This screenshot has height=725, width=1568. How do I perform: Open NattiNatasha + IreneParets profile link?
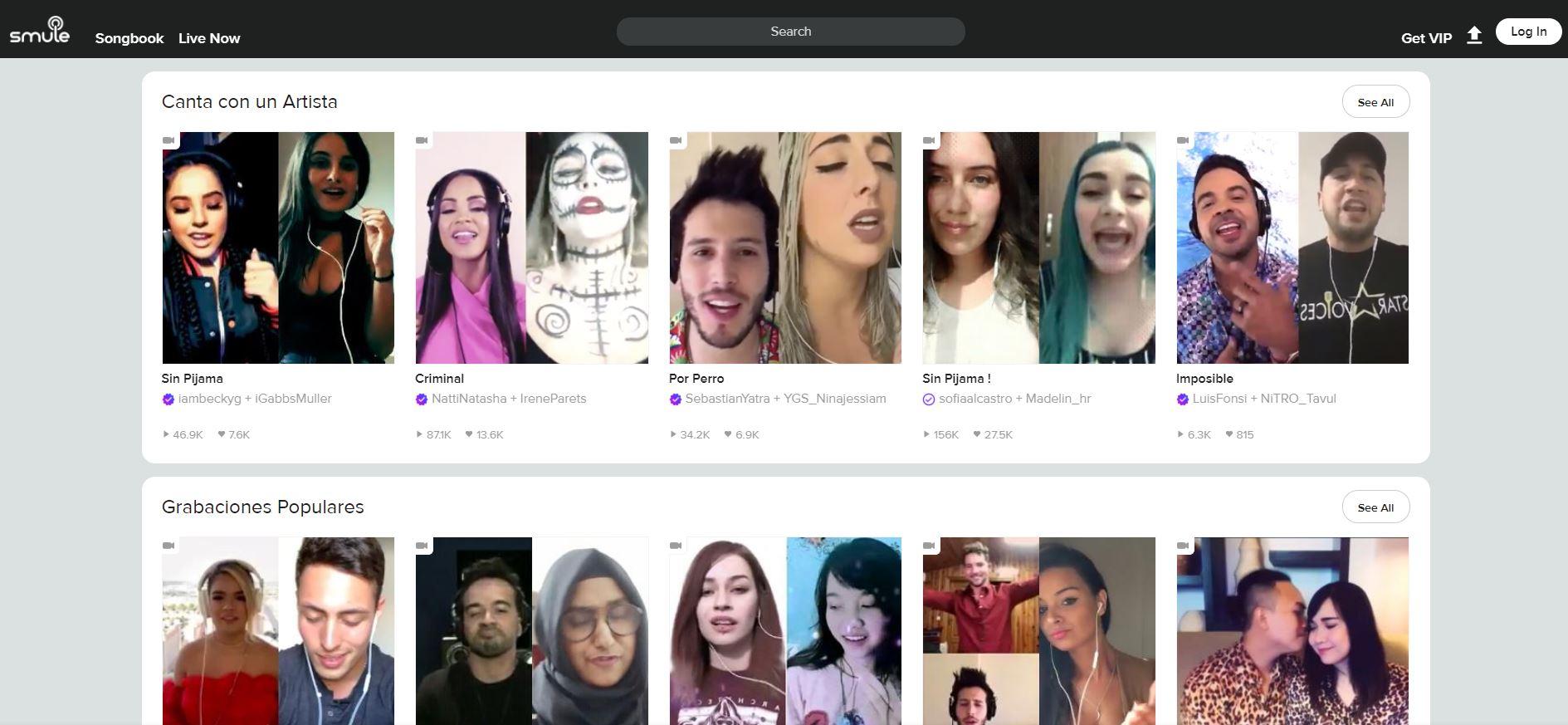pyautogui.click(x=509, y=399)
